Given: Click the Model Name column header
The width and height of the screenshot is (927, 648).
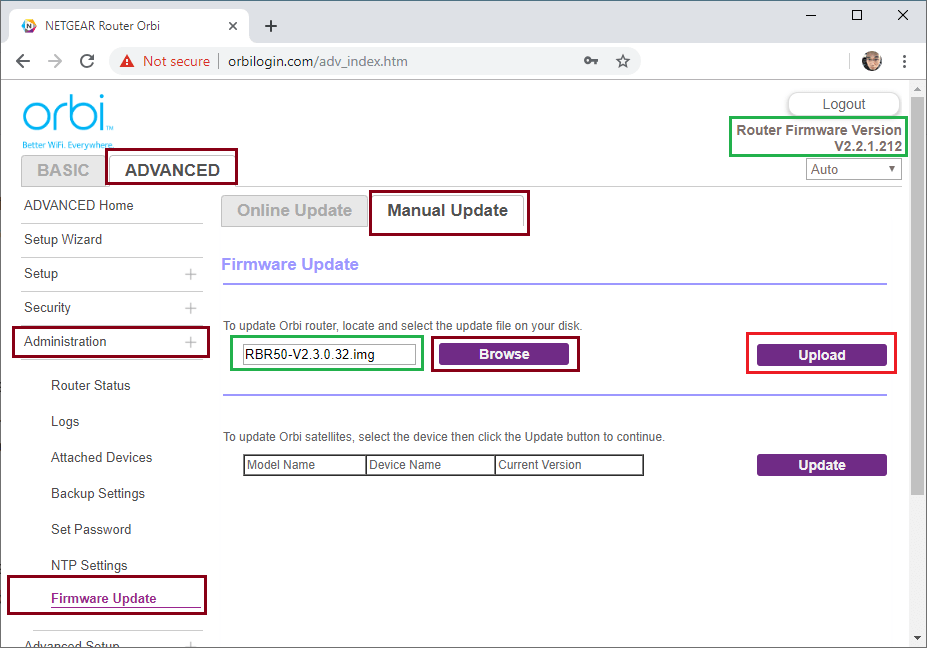Looking at the screenshot, I should pos(305,465).
